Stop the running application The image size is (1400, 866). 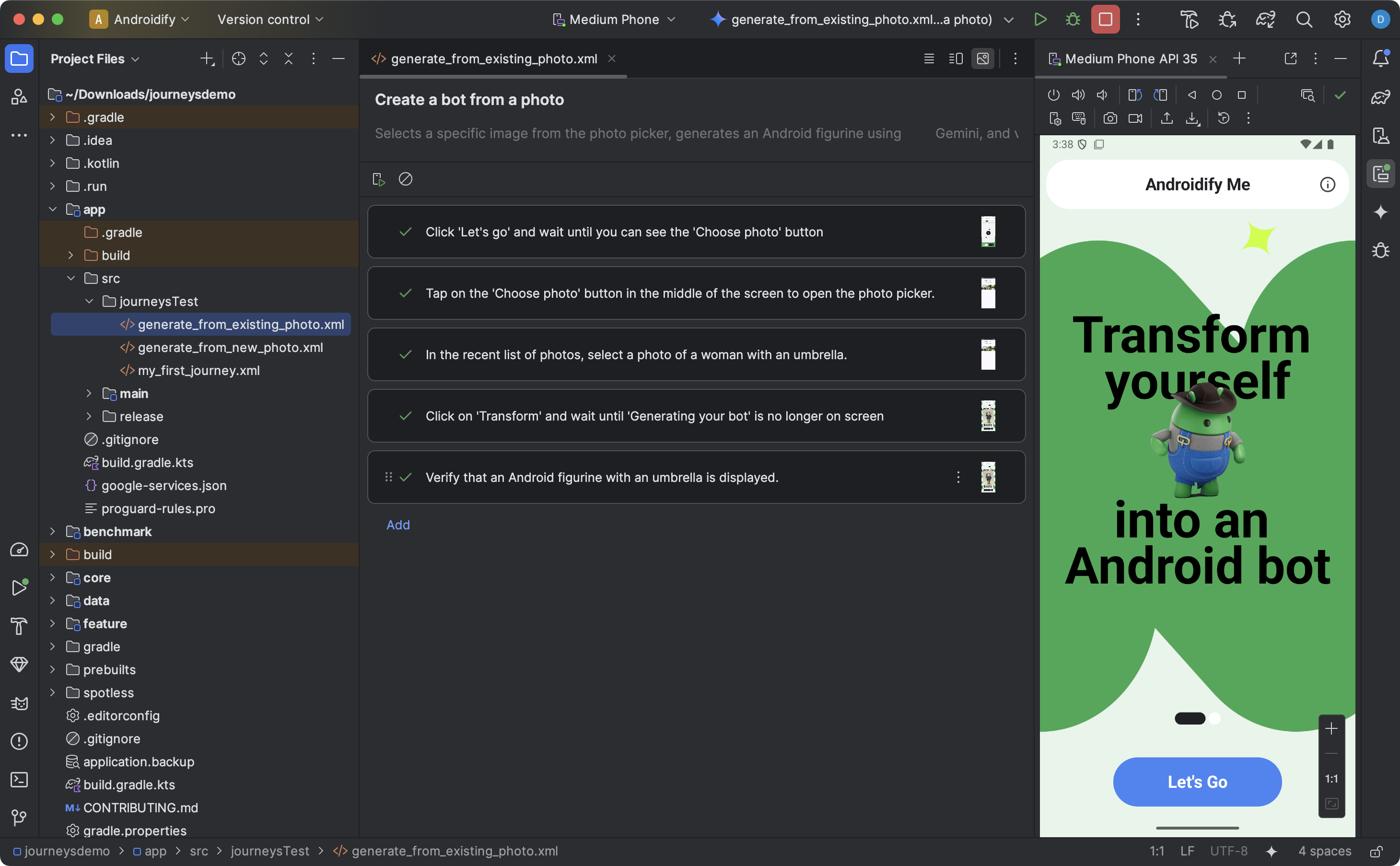[1105, 19]
